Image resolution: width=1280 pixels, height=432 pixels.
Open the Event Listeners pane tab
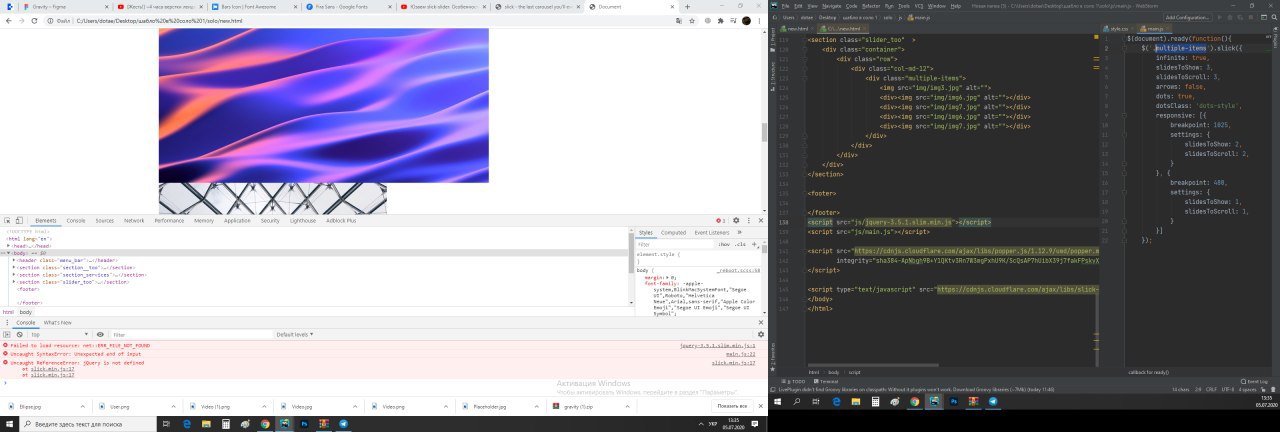pyautogui.click(x=712, y=233)
